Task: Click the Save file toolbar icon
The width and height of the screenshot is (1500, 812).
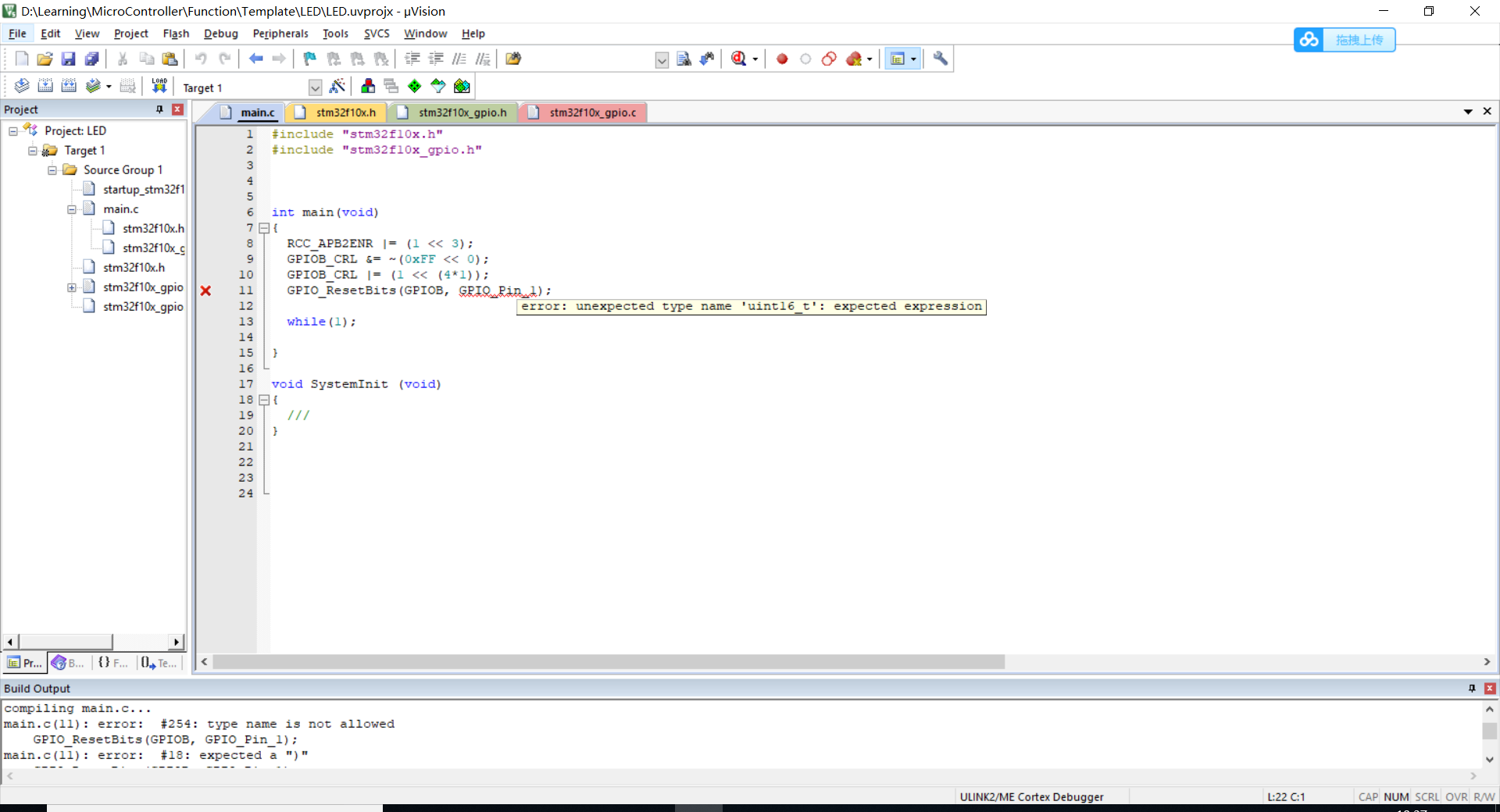Action: pos(68,59)
